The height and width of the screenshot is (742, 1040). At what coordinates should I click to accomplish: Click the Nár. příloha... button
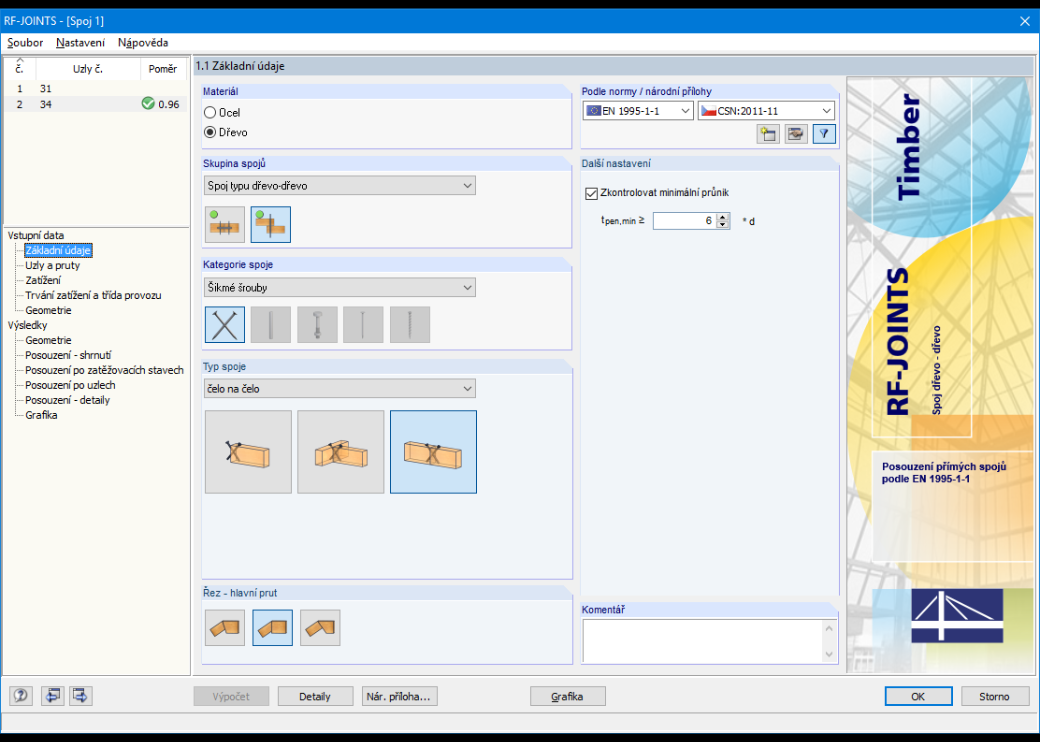(399, 696)
